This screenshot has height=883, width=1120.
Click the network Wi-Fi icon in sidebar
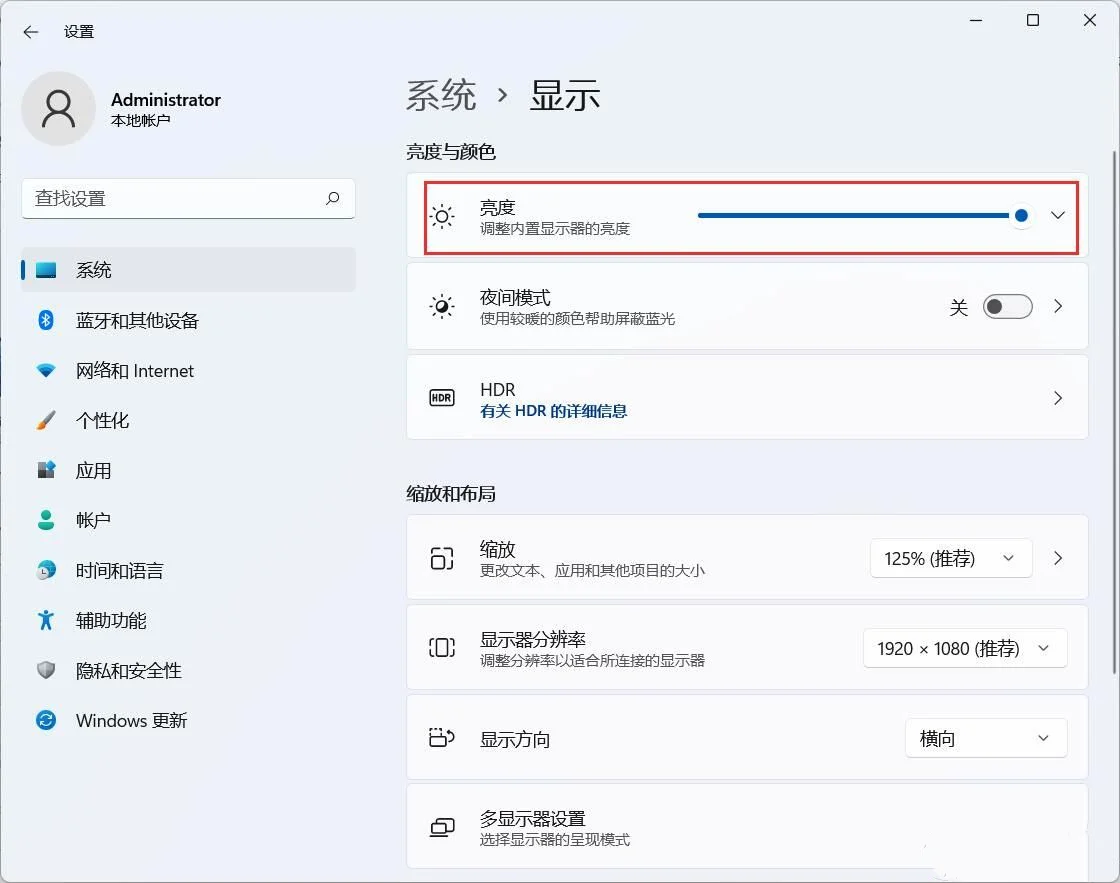[46, 370]
